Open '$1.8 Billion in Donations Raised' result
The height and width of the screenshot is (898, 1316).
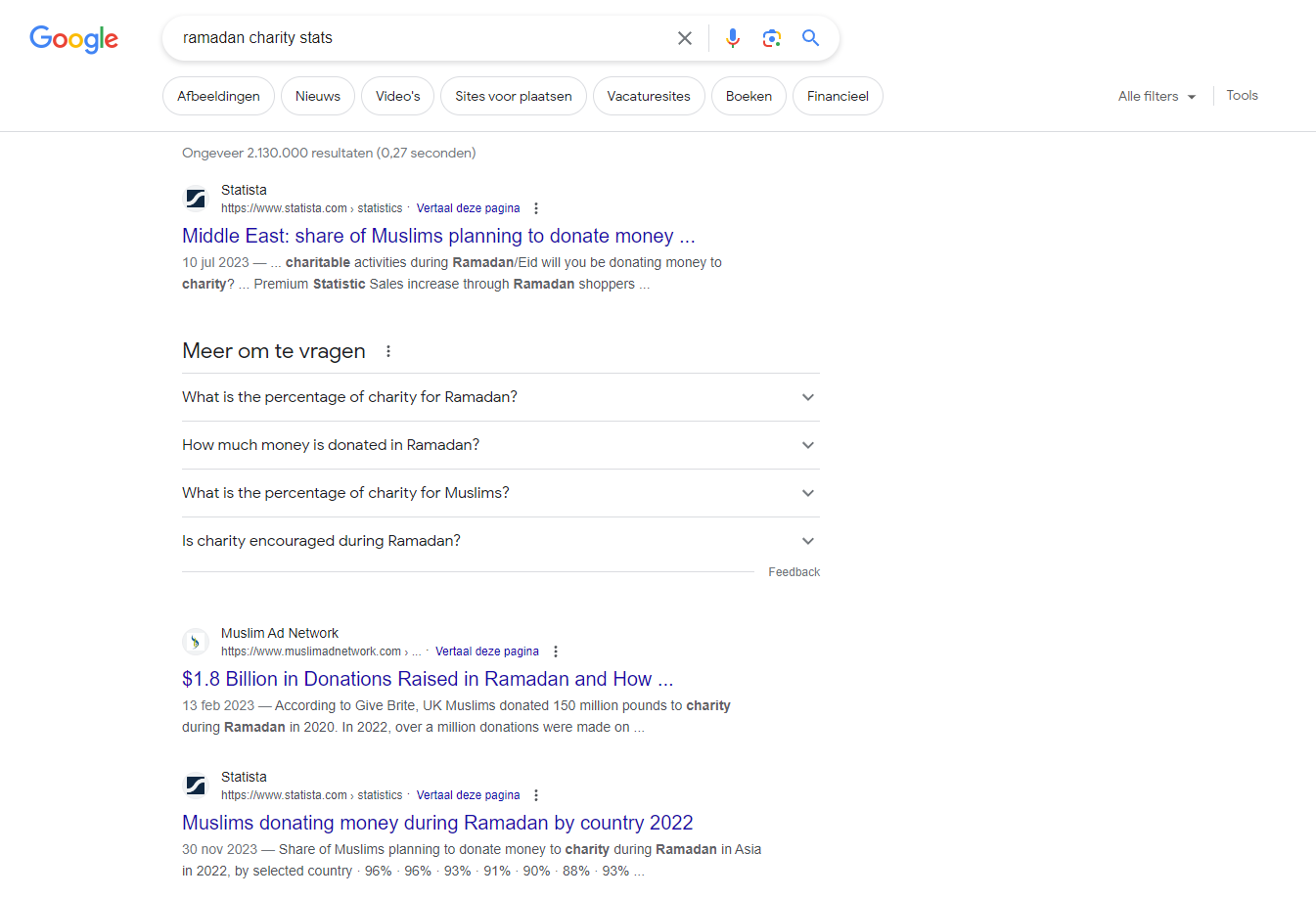tap(428, 679)
